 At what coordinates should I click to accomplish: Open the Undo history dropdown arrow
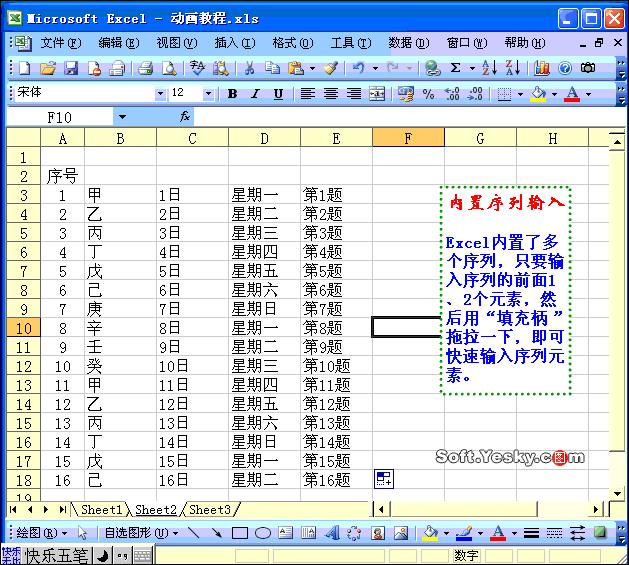(375, 68)
